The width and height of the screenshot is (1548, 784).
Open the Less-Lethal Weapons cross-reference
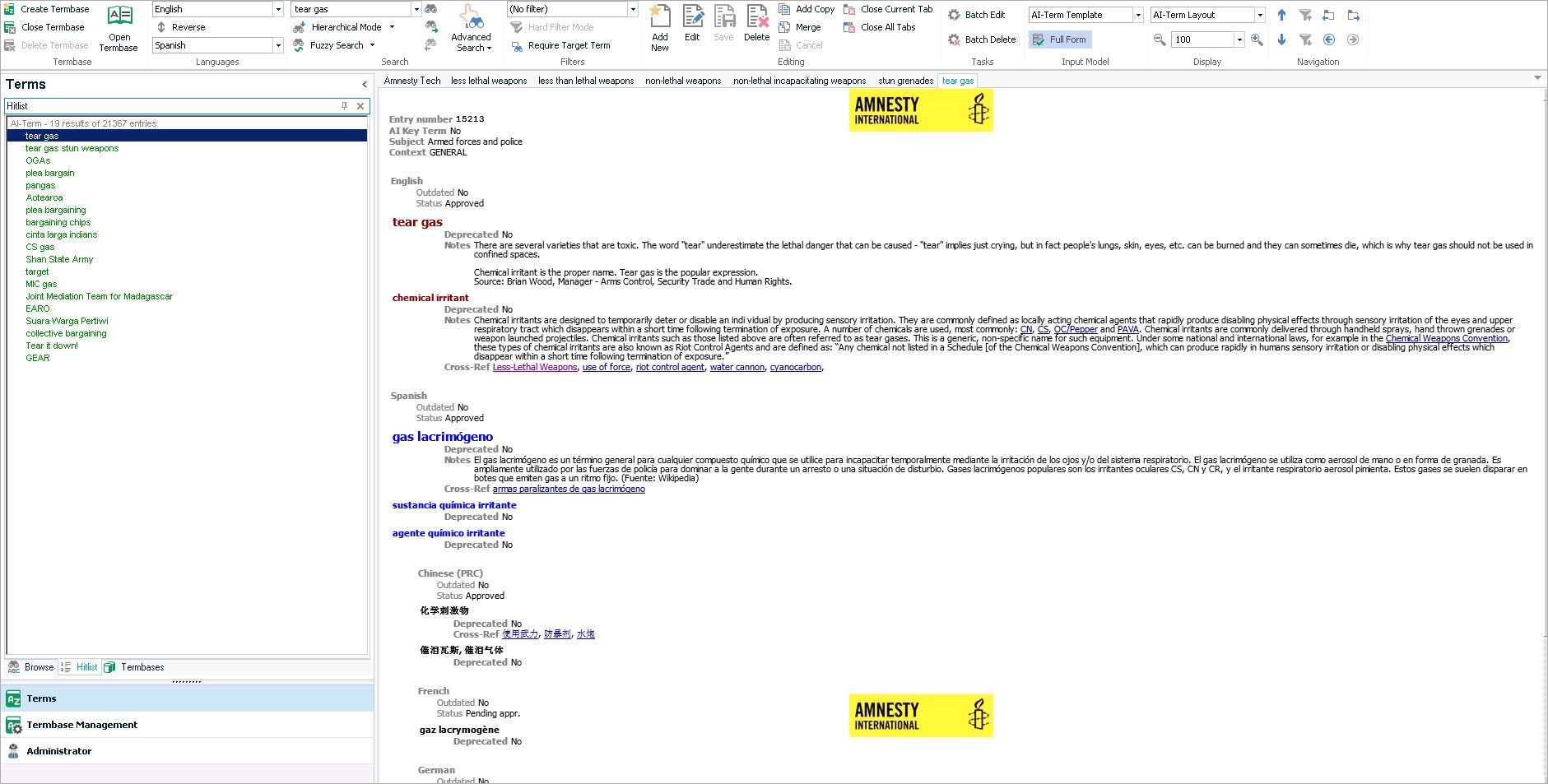coord(535,367)
